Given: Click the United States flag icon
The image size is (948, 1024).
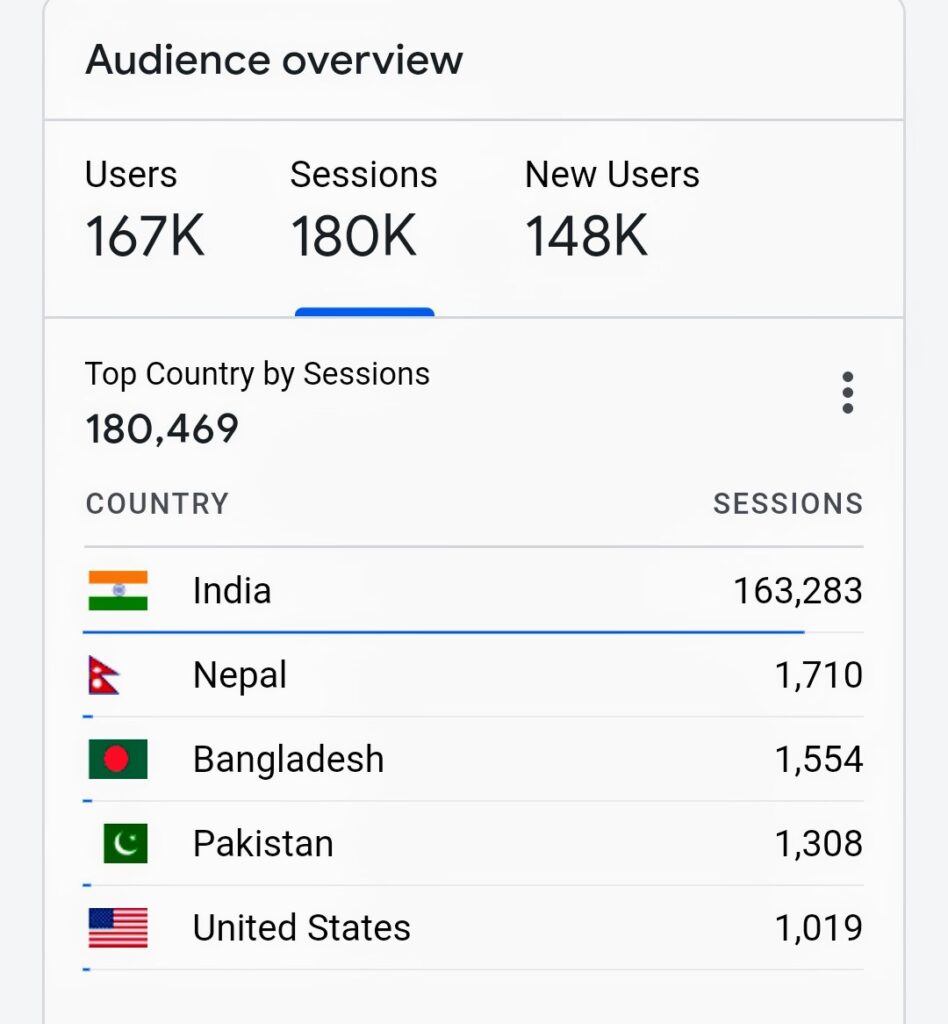Looking at the screenshot, I should click(x=118, y=928).
